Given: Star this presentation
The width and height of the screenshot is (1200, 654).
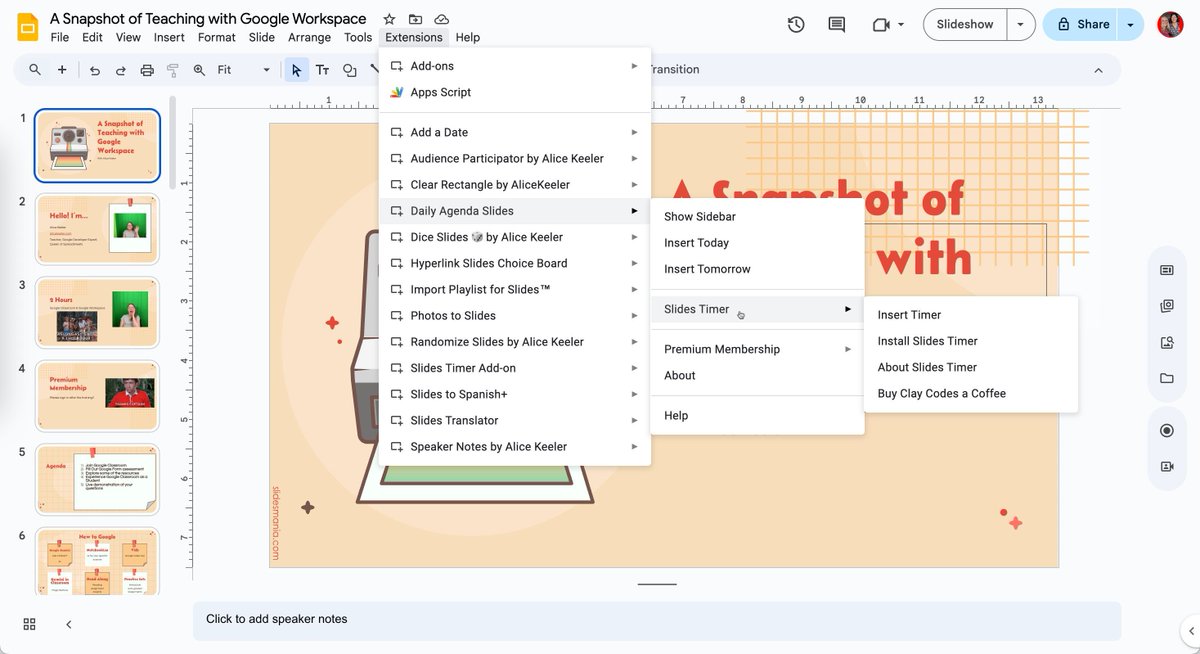Looking at the screenshot, I should coord(389,19).
